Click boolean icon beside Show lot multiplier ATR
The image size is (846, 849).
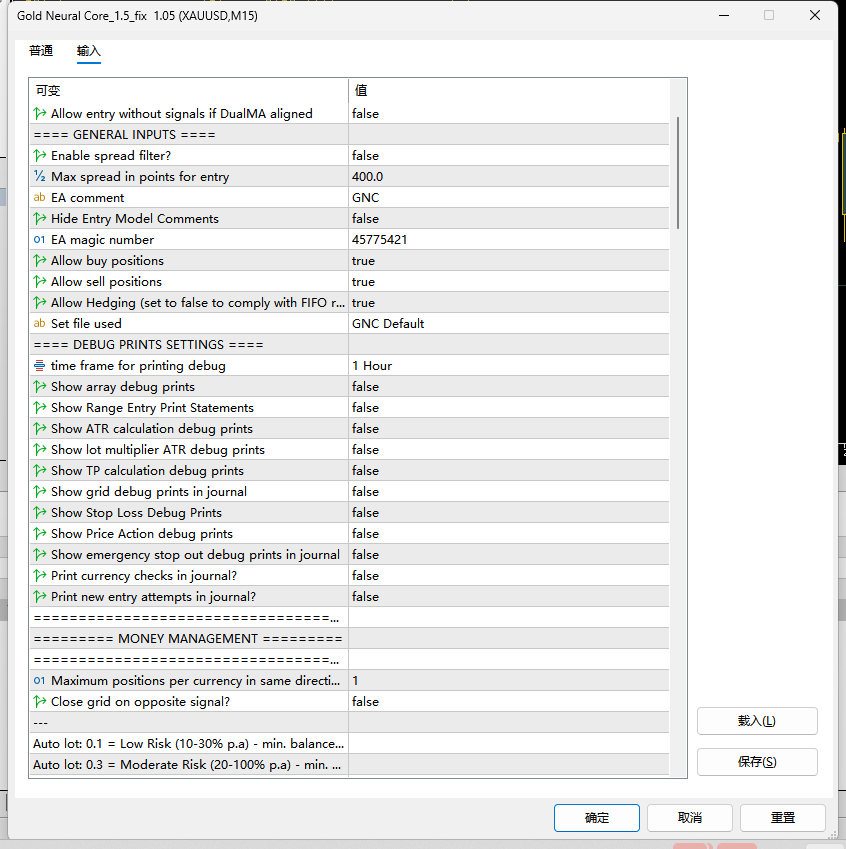click(40, 450)
